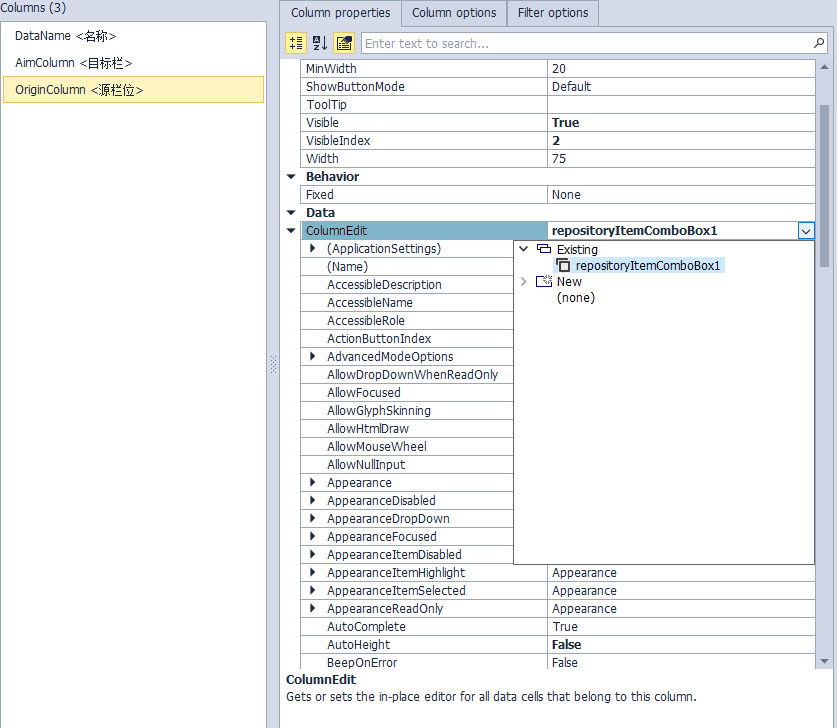Screen dimensions: 837x728
Task: Toggle description panel icon in toolbar
Action: [x=344, y=43]
